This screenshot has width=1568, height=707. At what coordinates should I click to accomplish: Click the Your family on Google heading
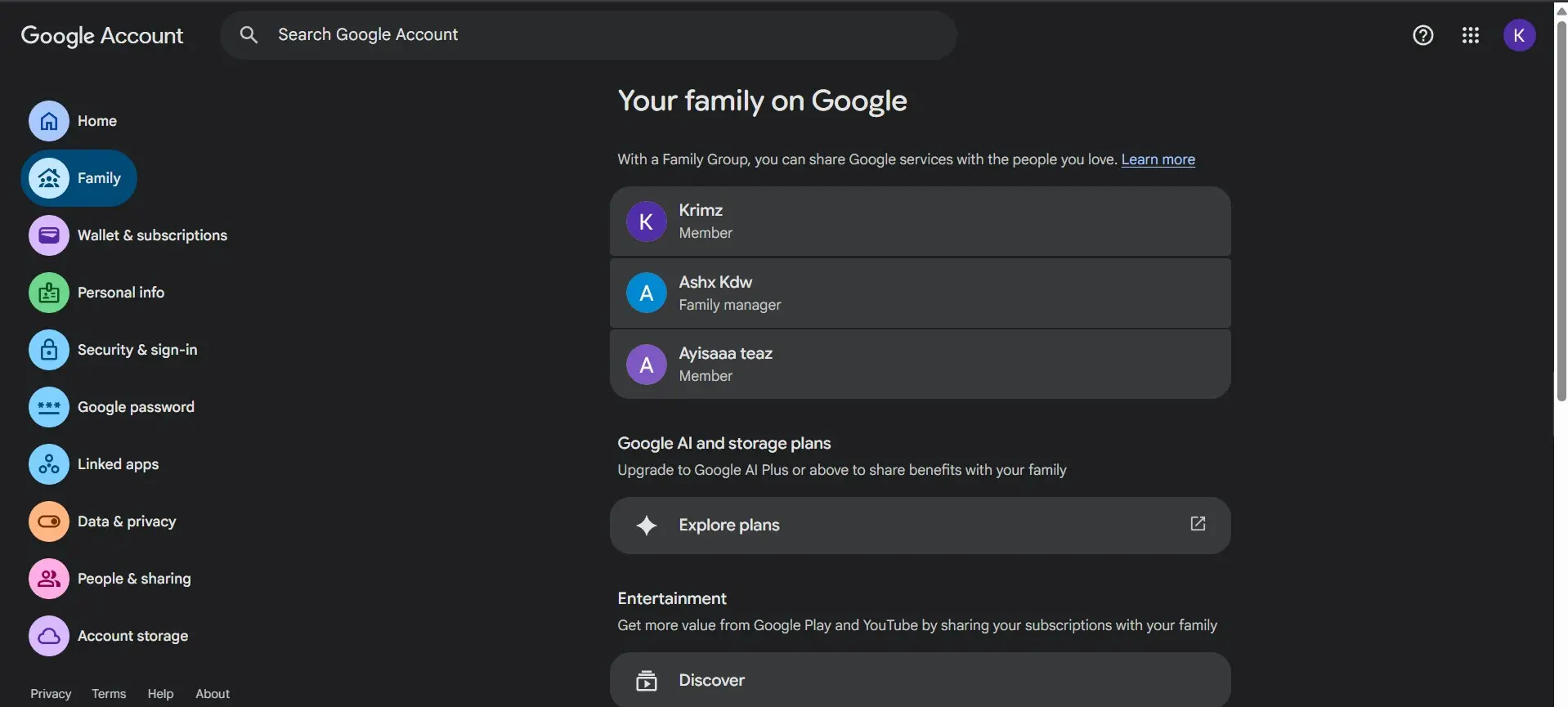762,101
